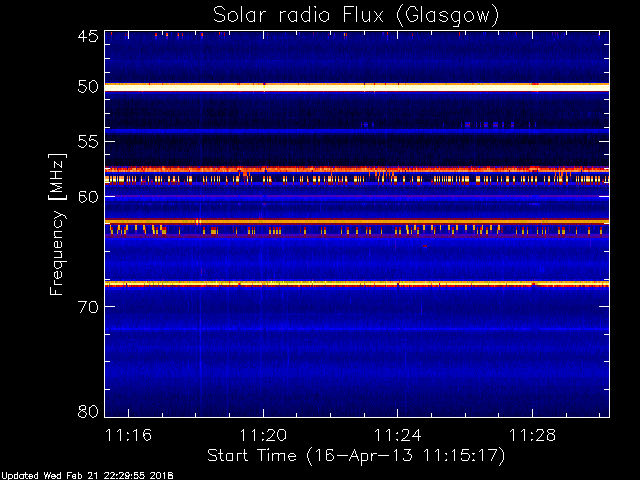
Task: Click the "Updated Wed Feb 21" timestamp text
Action: pyautogui.click(x=87, y=476)
